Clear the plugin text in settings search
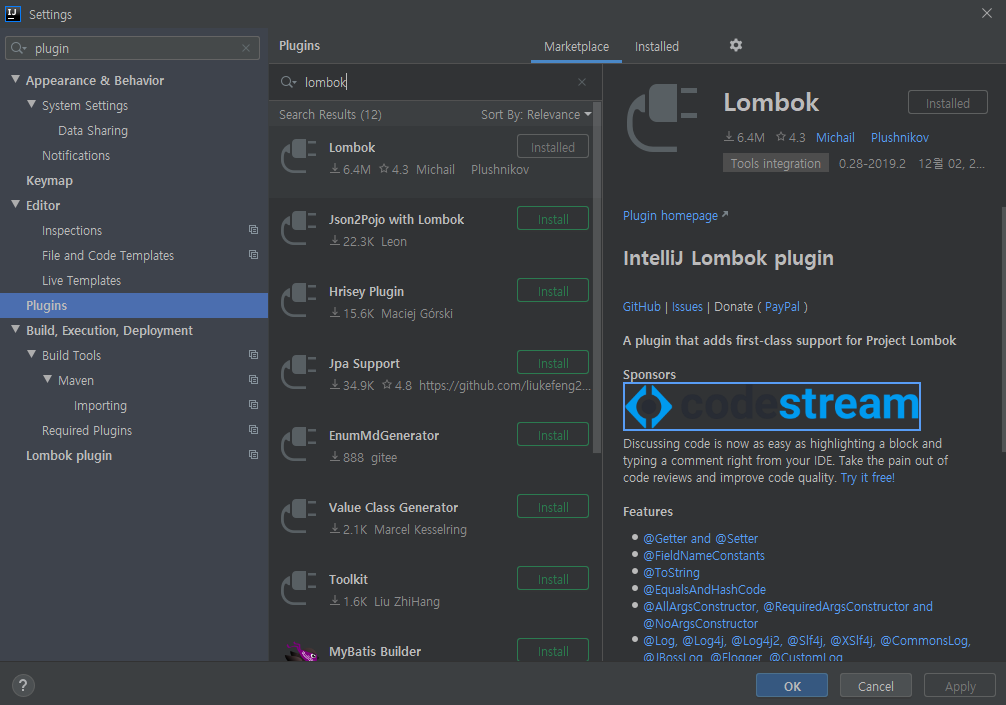The height and width of the screenshot is (705, 1006). tap(245, 47)
